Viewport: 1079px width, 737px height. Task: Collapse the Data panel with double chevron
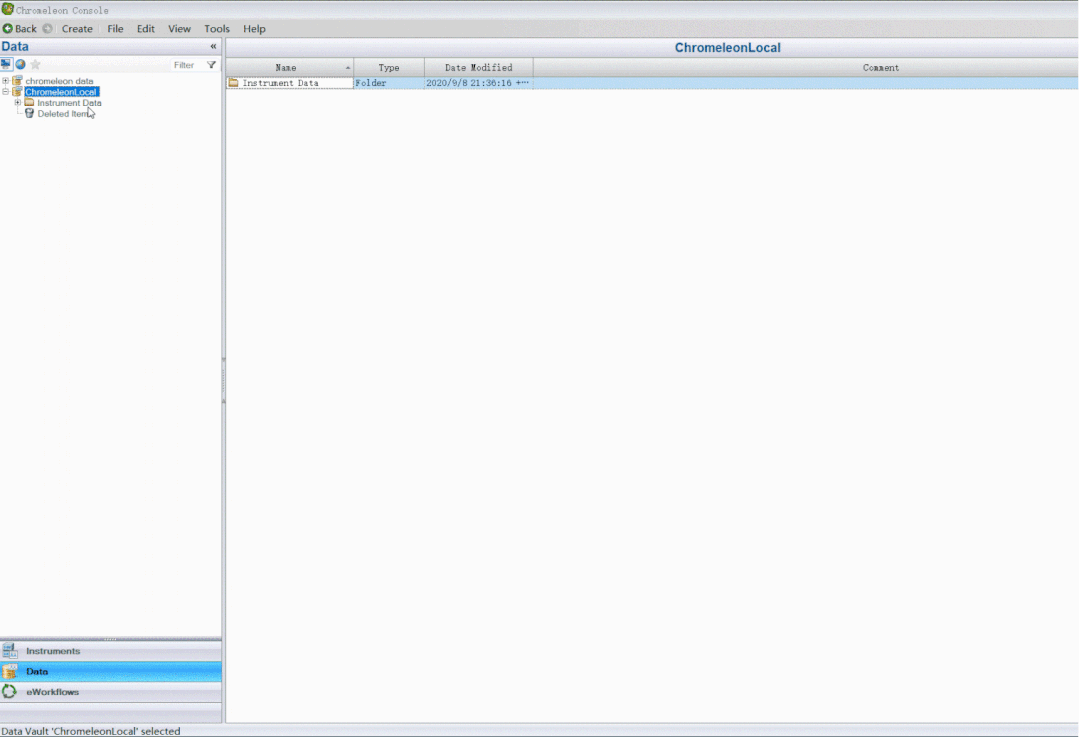[x=213, y=47]
